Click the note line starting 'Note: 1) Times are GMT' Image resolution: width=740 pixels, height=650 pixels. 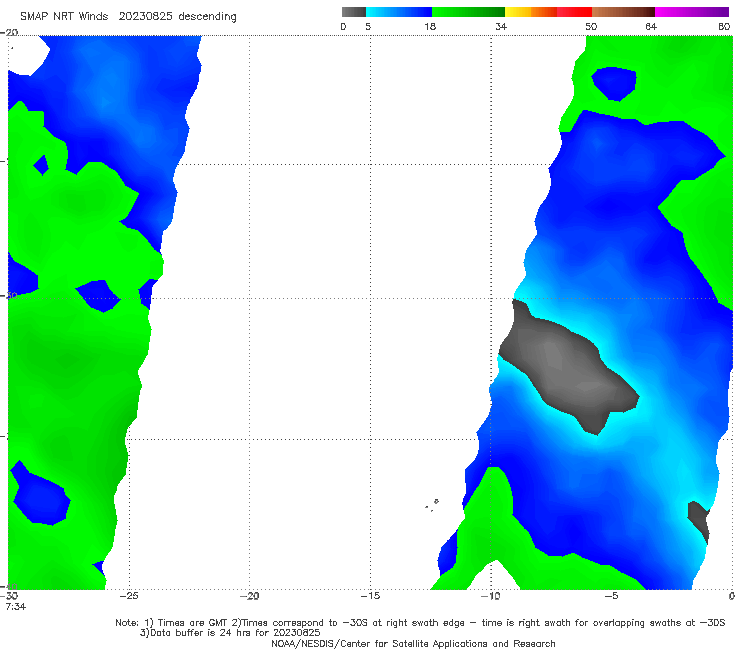420,623
